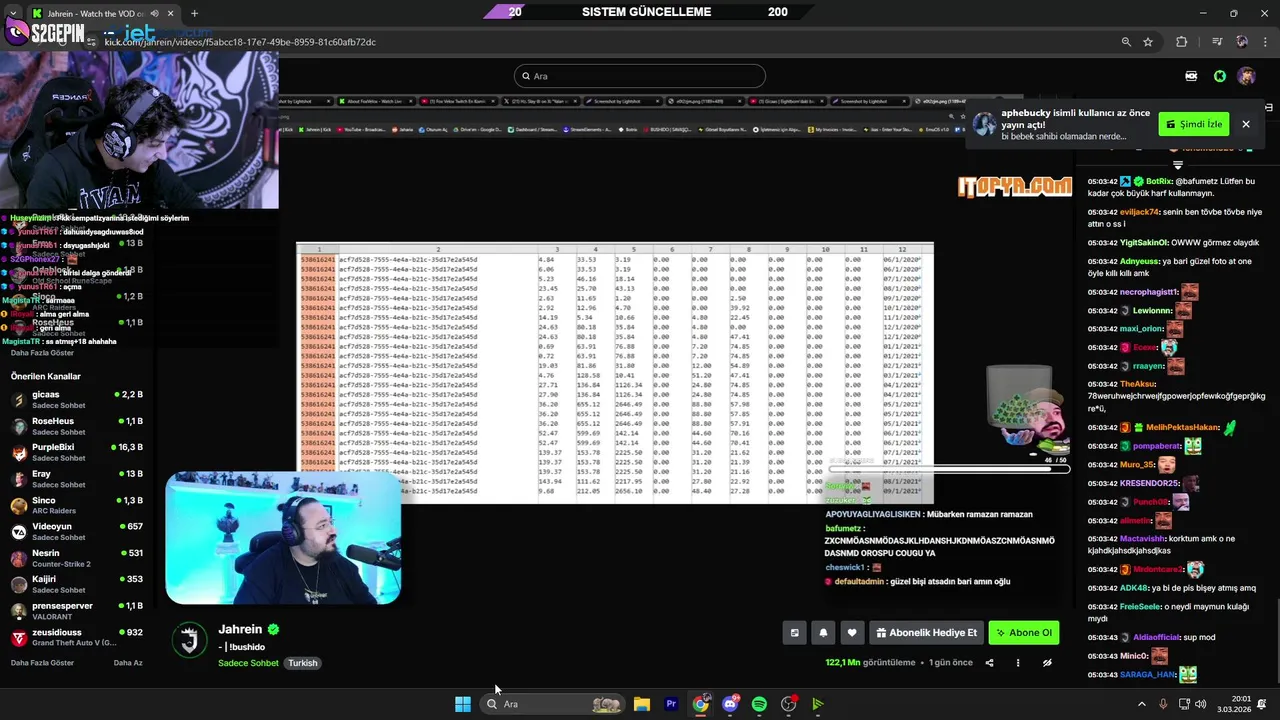The height and width of the screenshot is (720, 1280).
Task: Open the taskbar clock showing 20:01
Action: click(x=1233, y=704)
